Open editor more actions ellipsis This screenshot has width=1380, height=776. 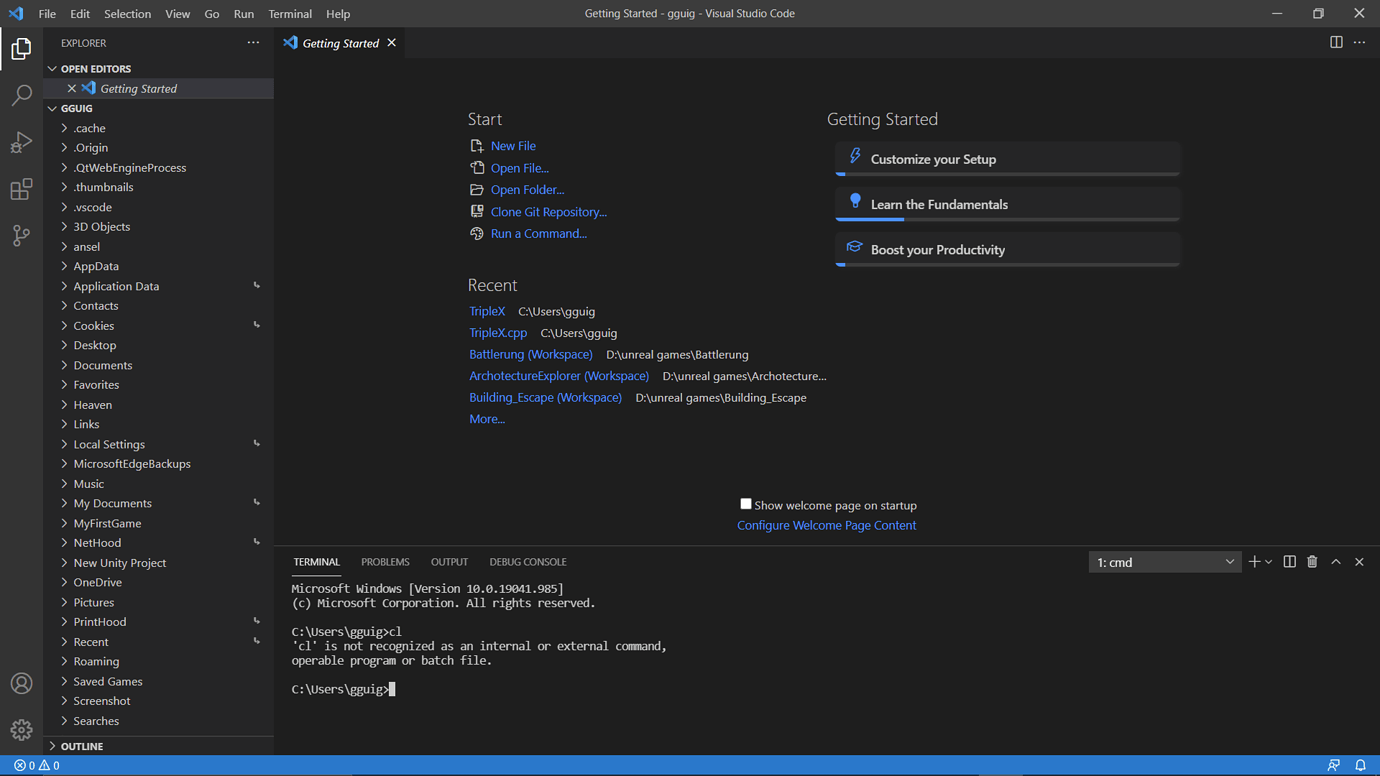(x=1359, y=42)
